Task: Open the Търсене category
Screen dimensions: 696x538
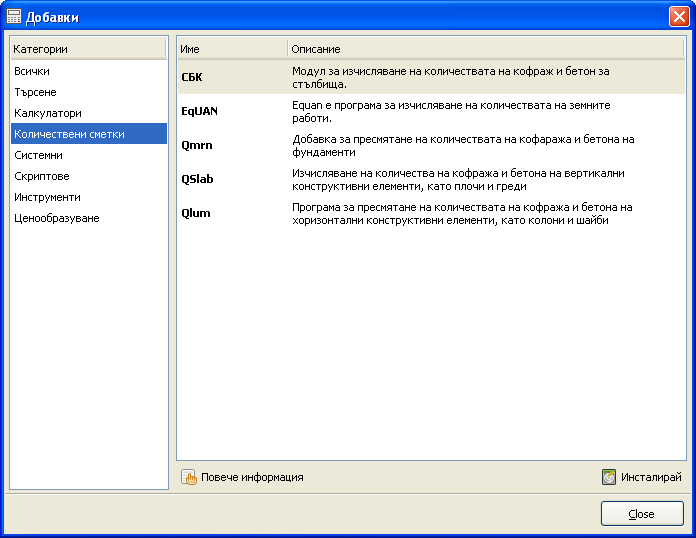Action: click(x=36, y=92)
